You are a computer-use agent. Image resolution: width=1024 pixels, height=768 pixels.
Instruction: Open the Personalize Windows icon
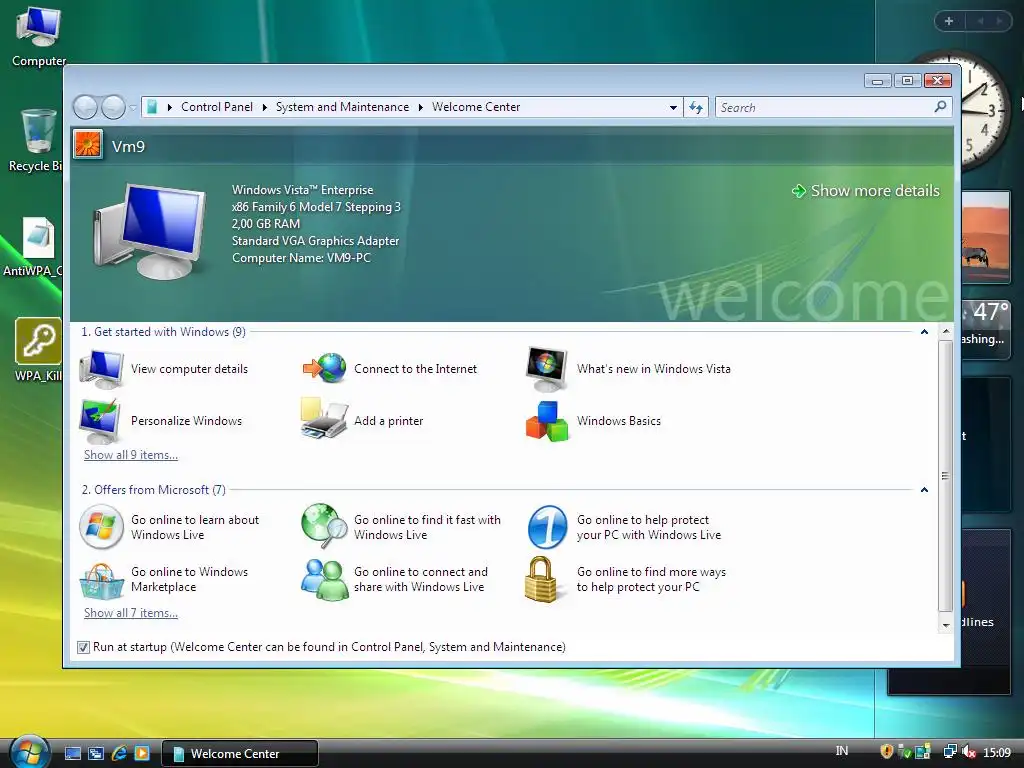pyautogui.click(x=100, y=421)
